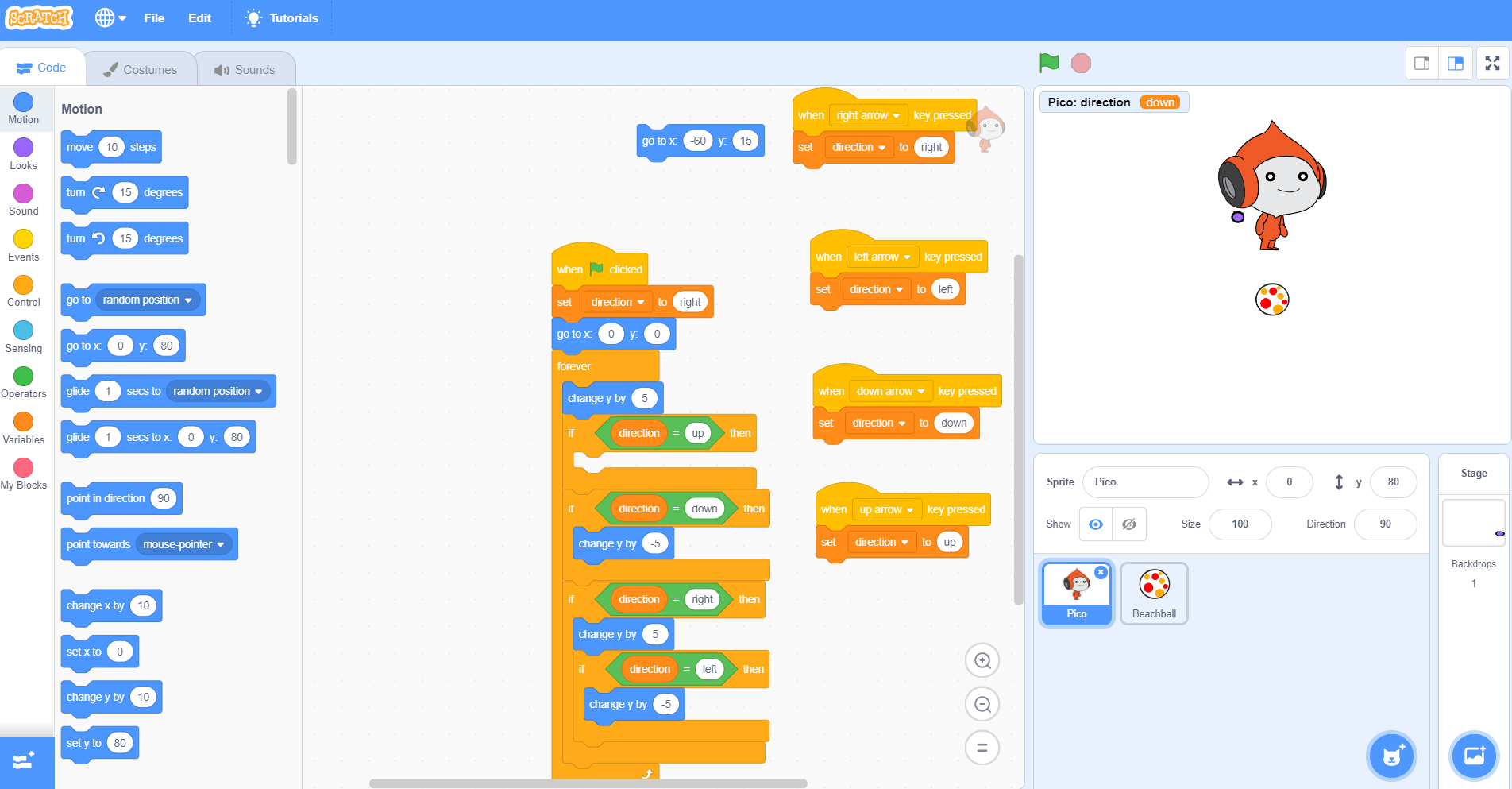Click the loose go to x -60 block

700,141
